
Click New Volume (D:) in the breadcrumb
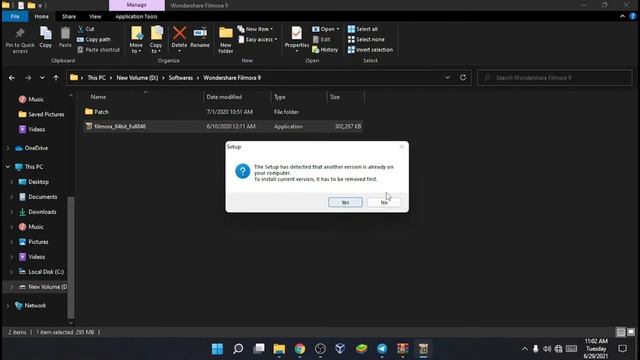click(137, 78)
